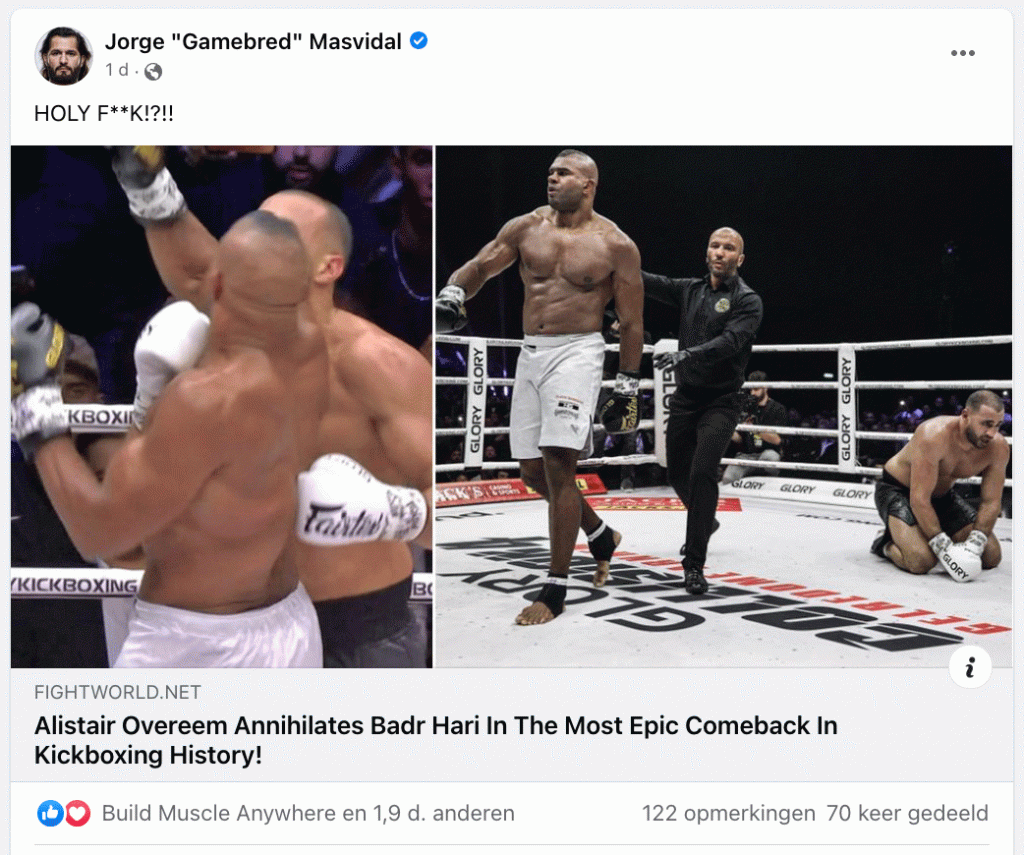View the 70 keer gedeeld shares
Viewport: 1024px width, 855px height.
click(907, 813)
